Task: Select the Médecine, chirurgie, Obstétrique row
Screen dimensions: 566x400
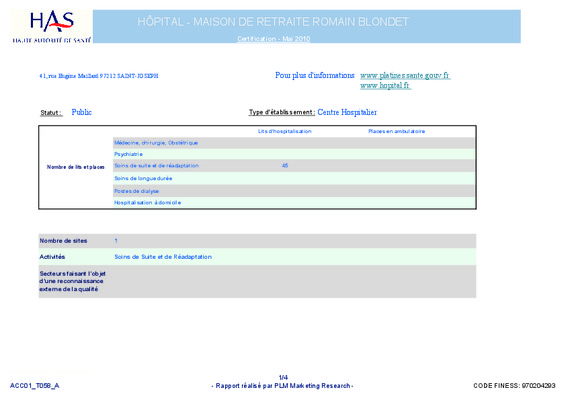Action: (x=294, y=143)
